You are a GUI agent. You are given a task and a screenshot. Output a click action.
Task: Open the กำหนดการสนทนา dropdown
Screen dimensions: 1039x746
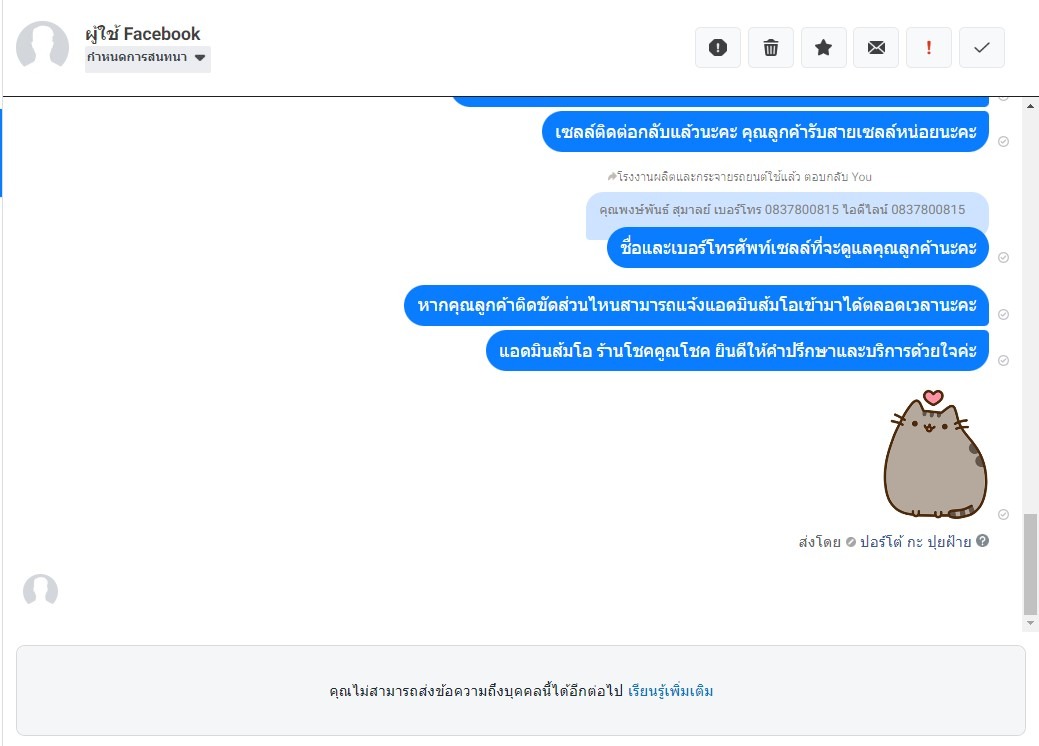[148, 58]
